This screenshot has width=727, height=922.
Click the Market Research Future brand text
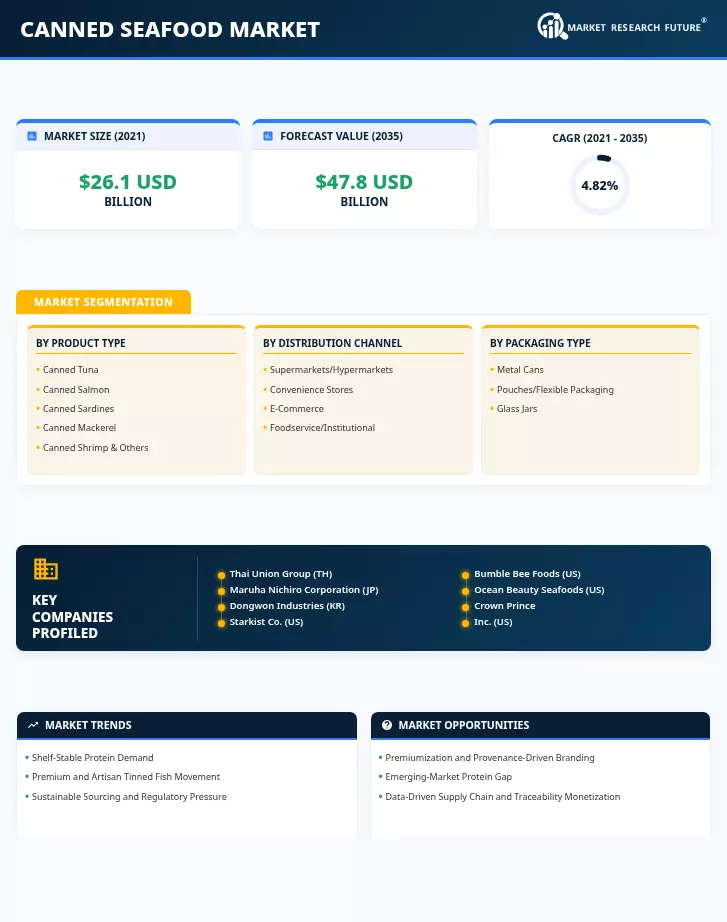tap(634, 28)
